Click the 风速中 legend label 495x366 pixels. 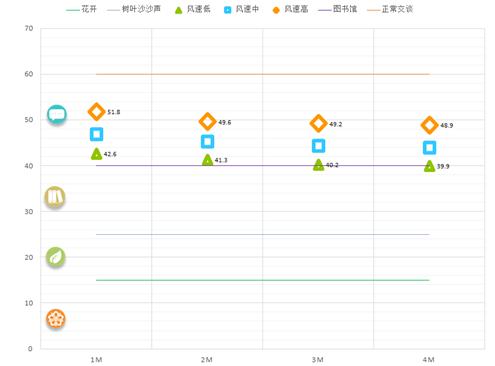click(x=247, y=9)
